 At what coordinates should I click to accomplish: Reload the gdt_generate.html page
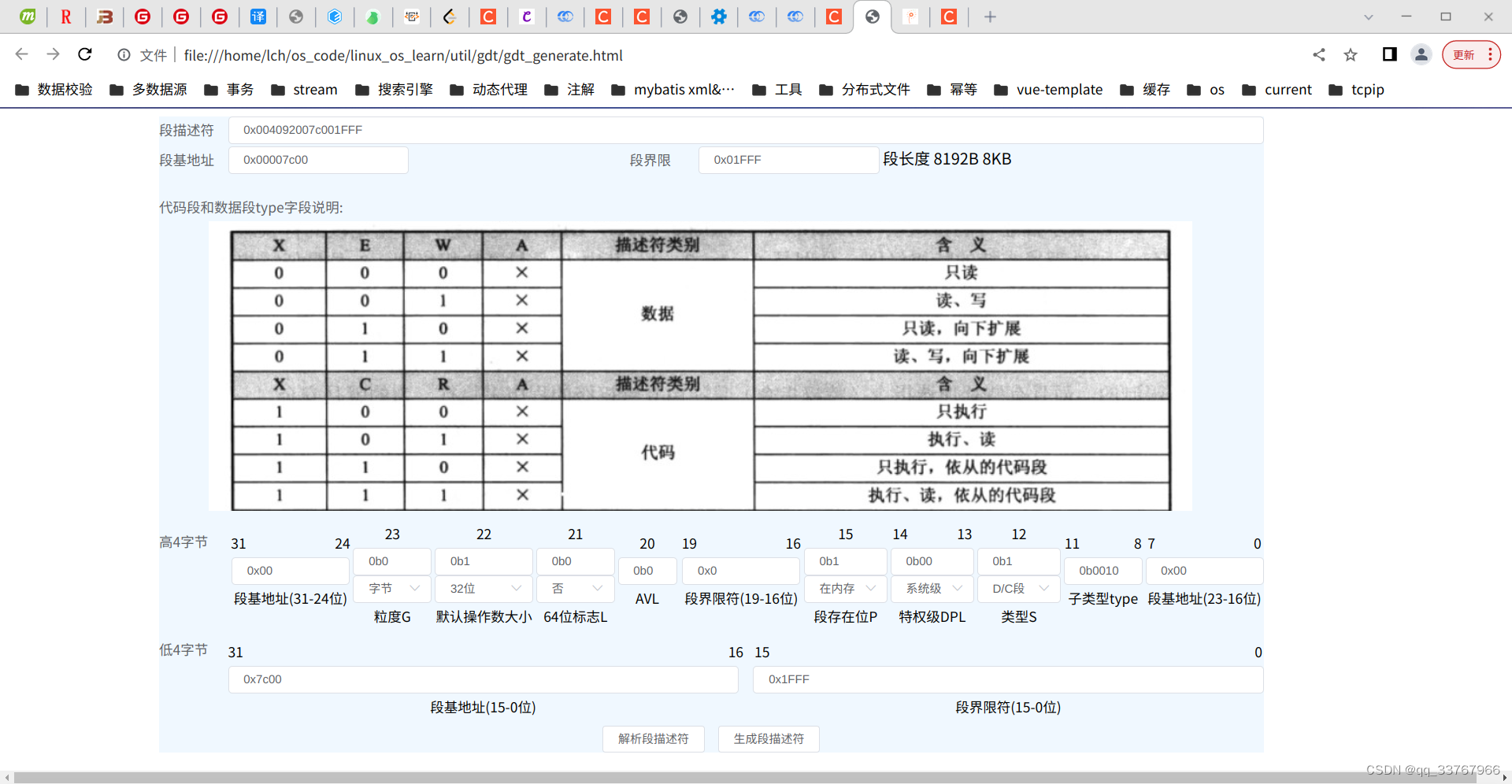tap(85, 54)
